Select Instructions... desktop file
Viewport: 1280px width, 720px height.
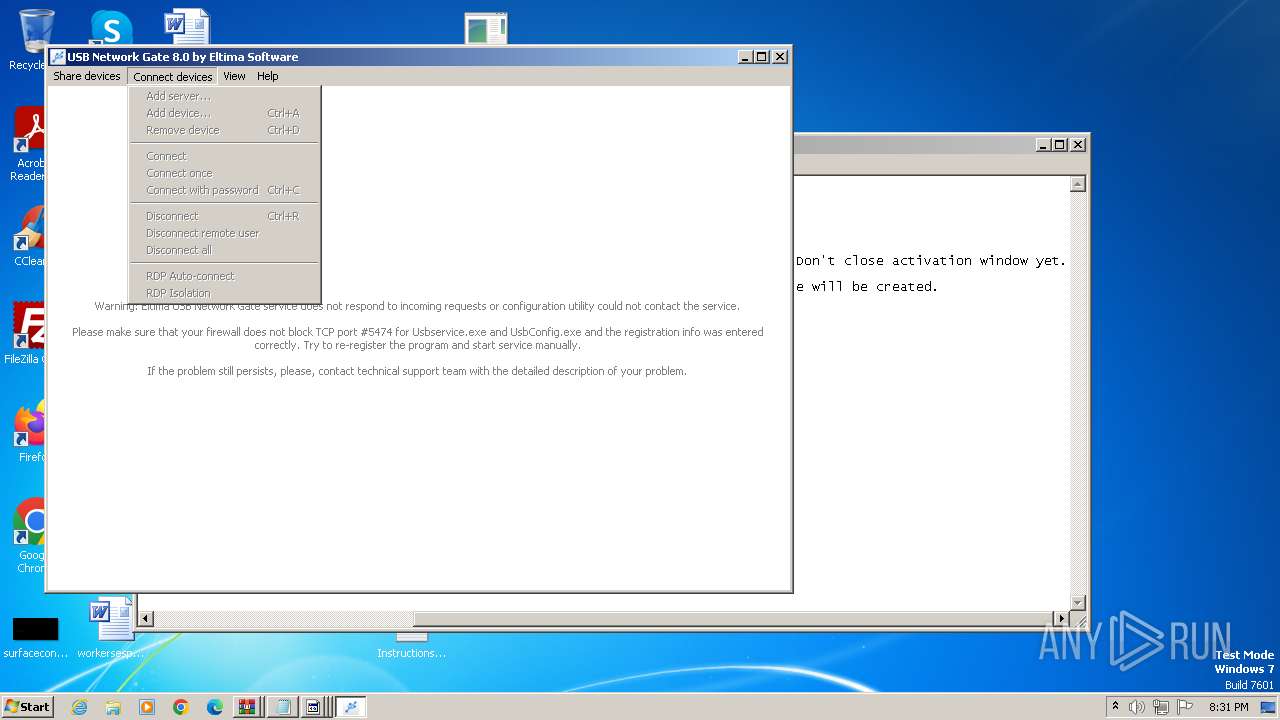click(411, 646)
